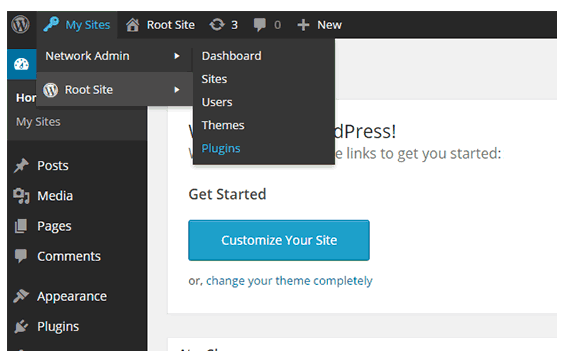Choose Users from the flyout menu
The height and width of the screenshot is (361, 568).
point(217,102)
